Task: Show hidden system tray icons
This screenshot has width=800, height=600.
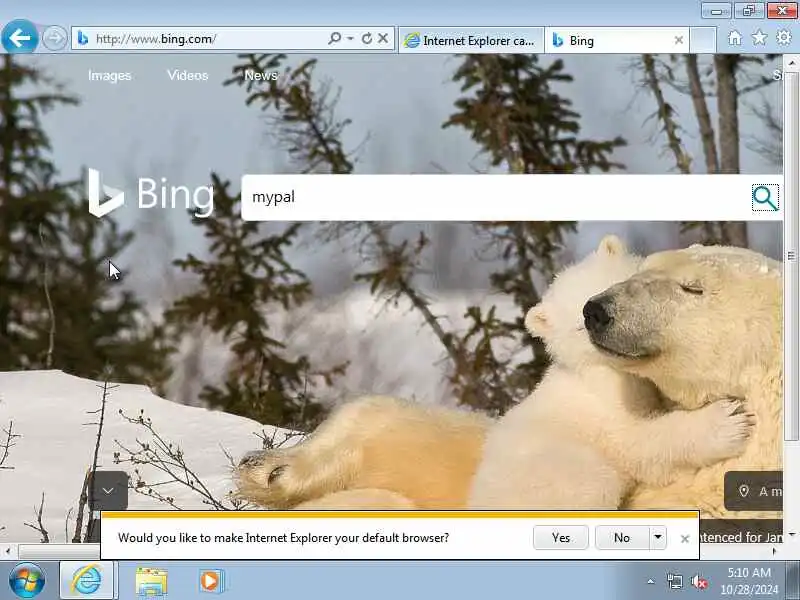Action: [651, 581]
